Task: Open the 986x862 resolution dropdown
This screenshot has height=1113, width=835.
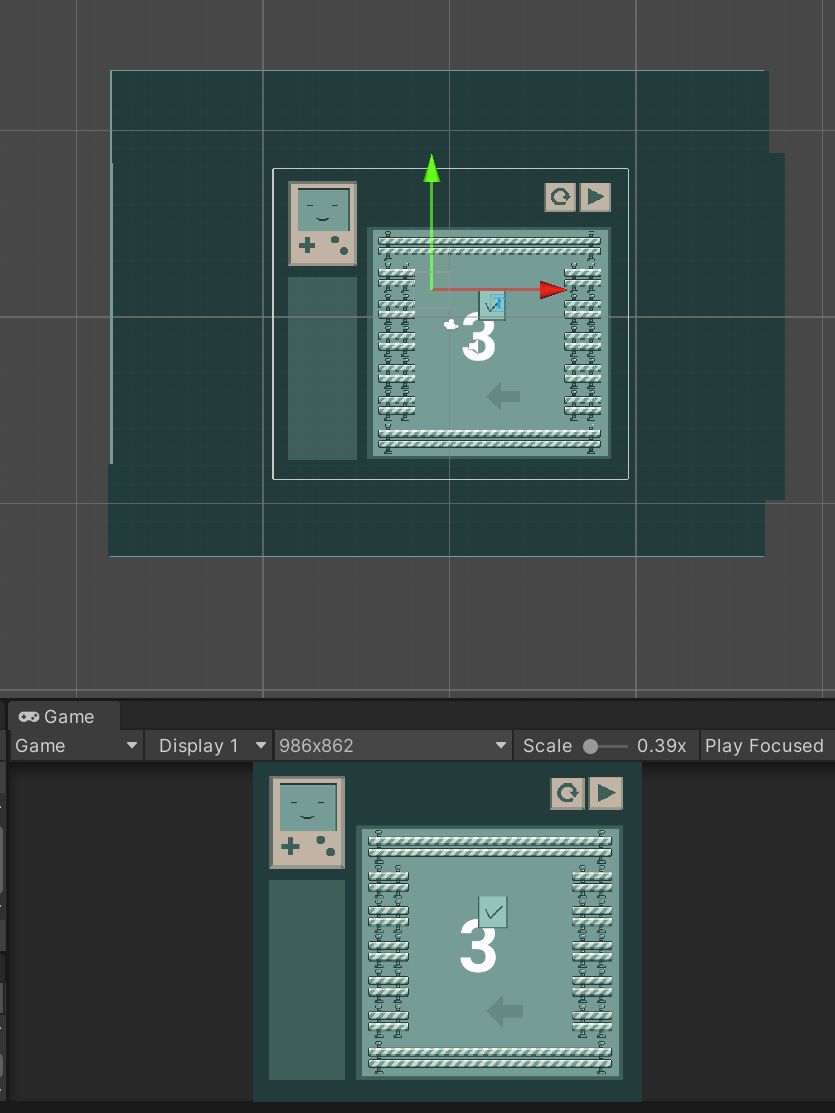Action: (393, 745)
